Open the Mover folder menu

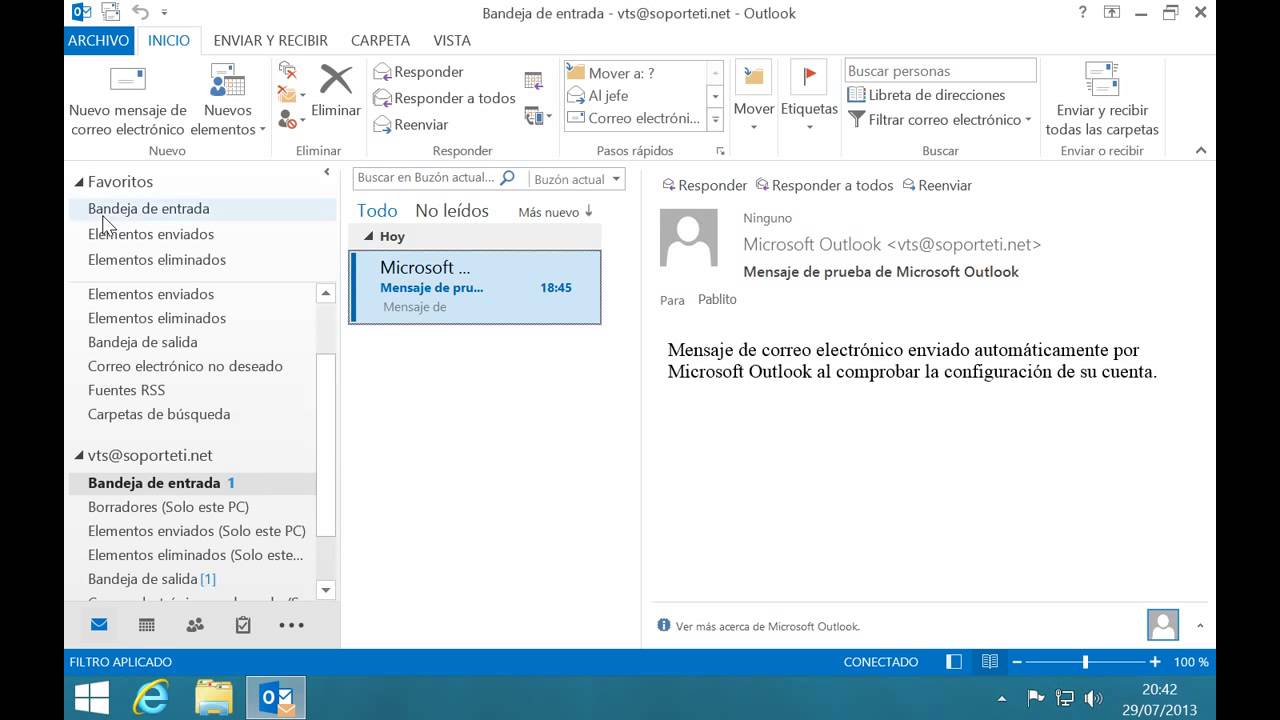(x=754, y=97)
